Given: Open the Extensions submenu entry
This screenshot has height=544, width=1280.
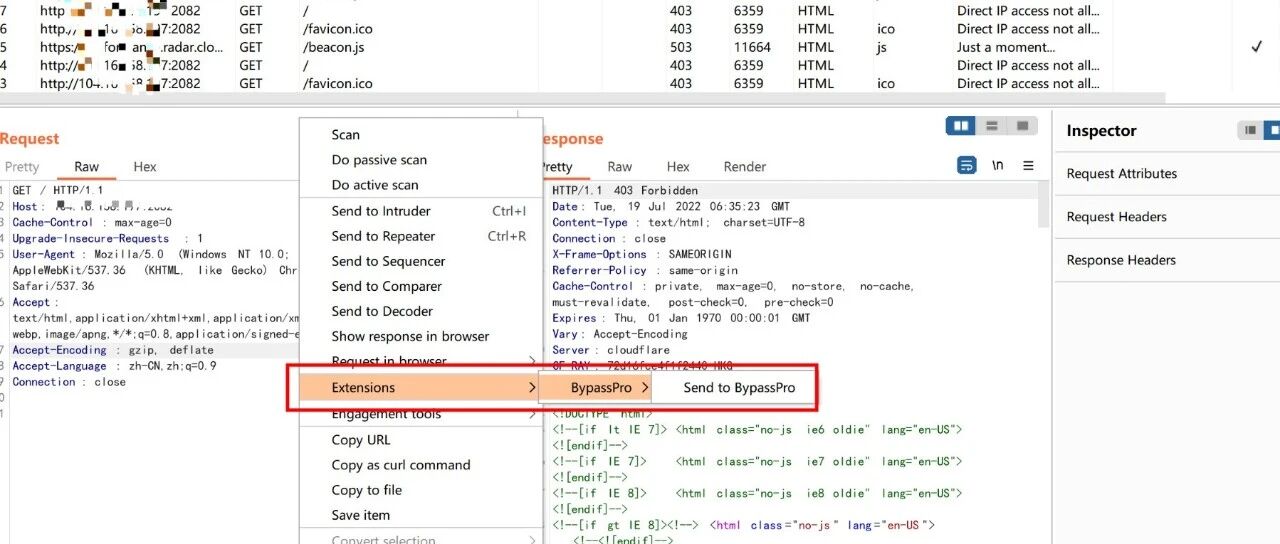Looking at the screenshot, I should [419, 387].
